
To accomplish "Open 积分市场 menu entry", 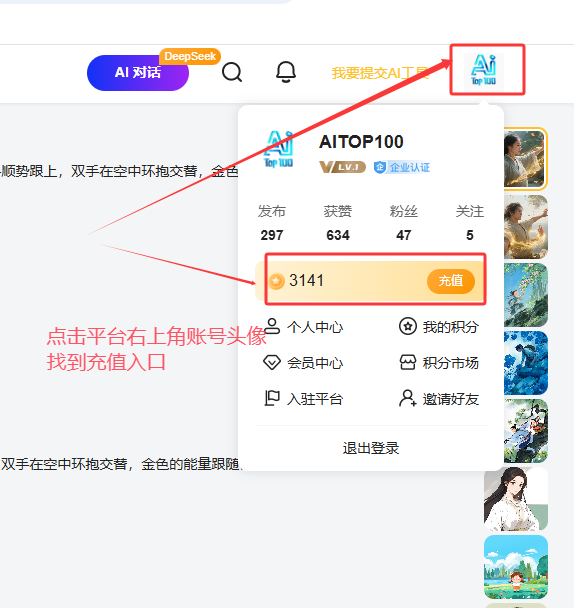I will coord(439,363).
